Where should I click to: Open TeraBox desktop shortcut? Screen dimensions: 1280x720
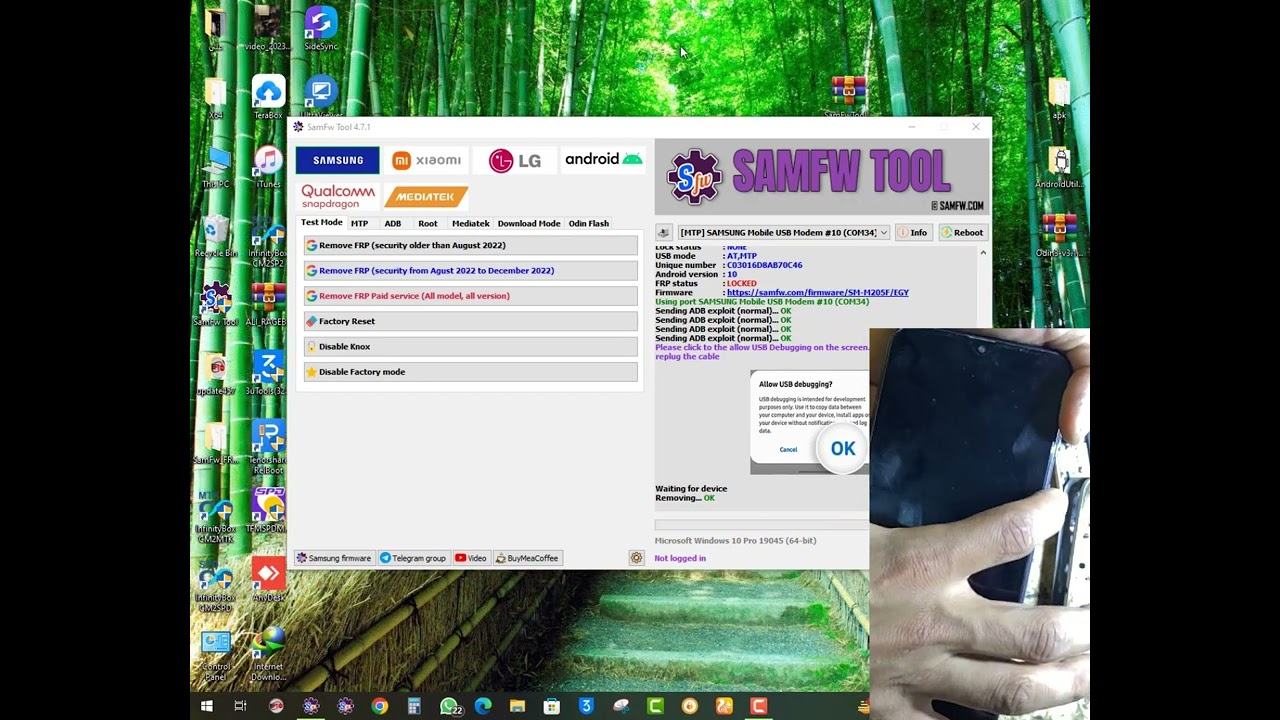[x=268, y=97]
